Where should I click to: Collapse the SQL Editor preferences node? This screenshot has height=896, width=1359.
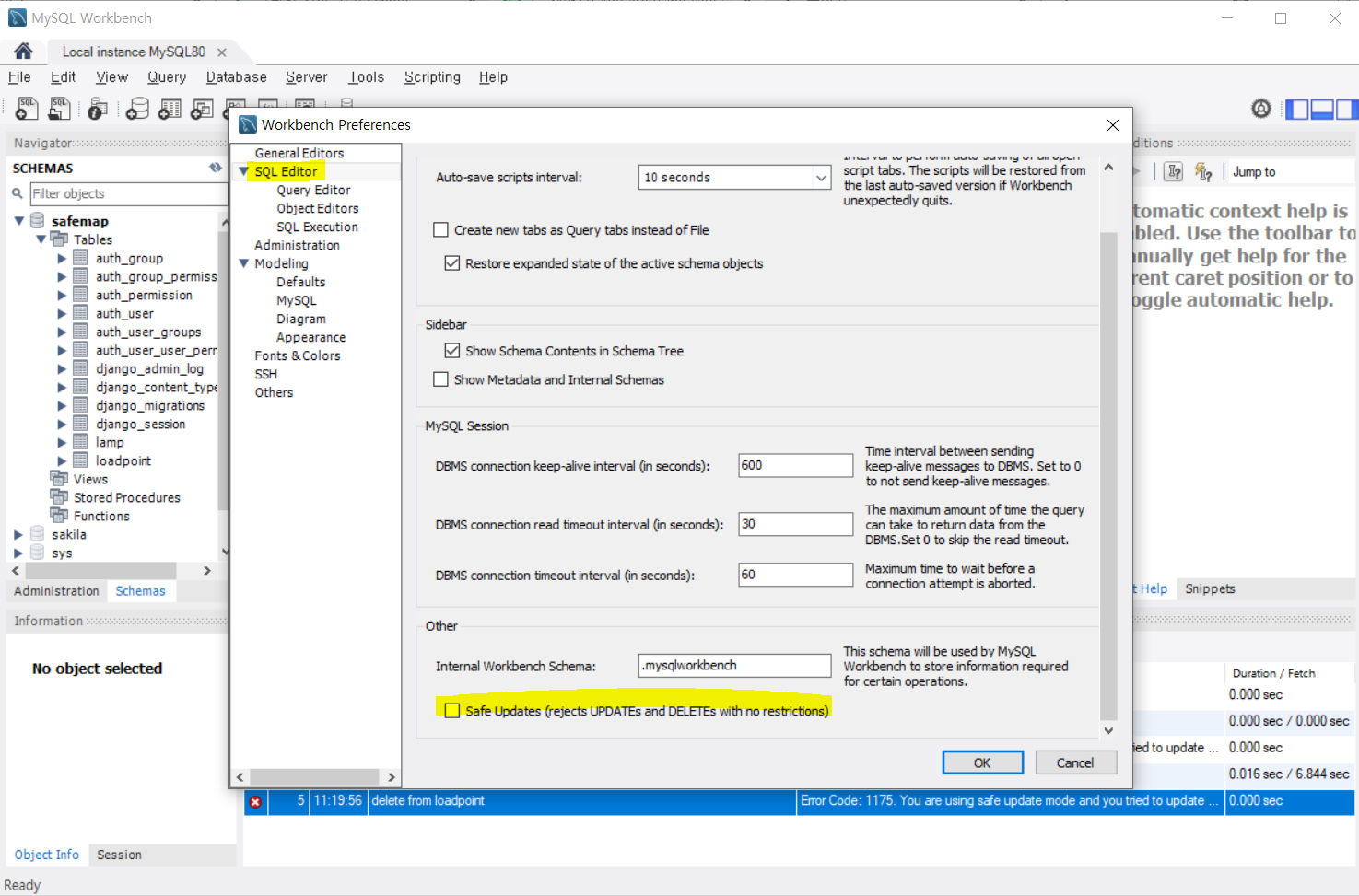[x=244, y=171]
